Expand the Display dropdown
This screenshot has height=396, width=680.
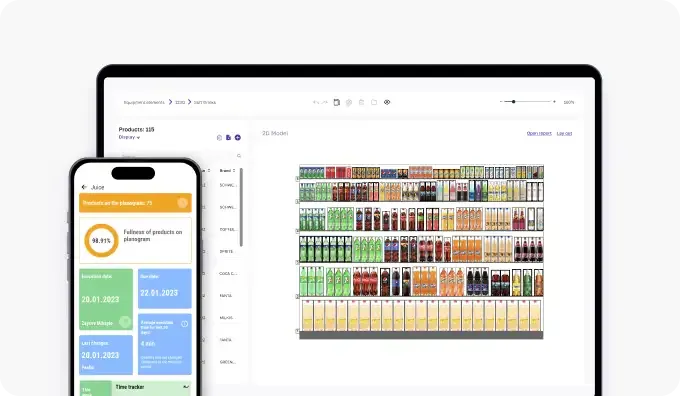(129, 137)
